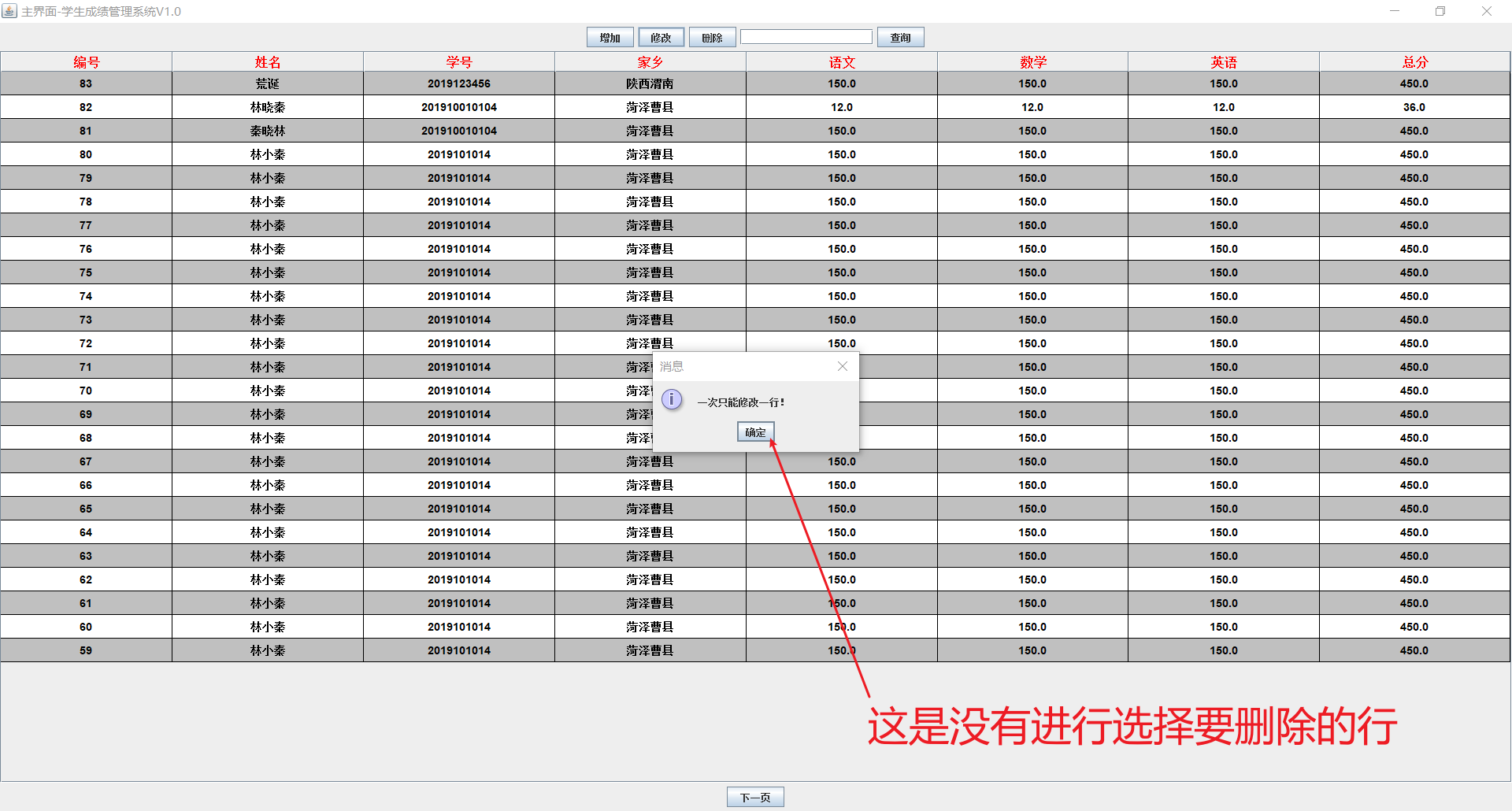The image size is (1512, 811).
Task: Select row with ID 63
Action: click(x=755, y=556)
